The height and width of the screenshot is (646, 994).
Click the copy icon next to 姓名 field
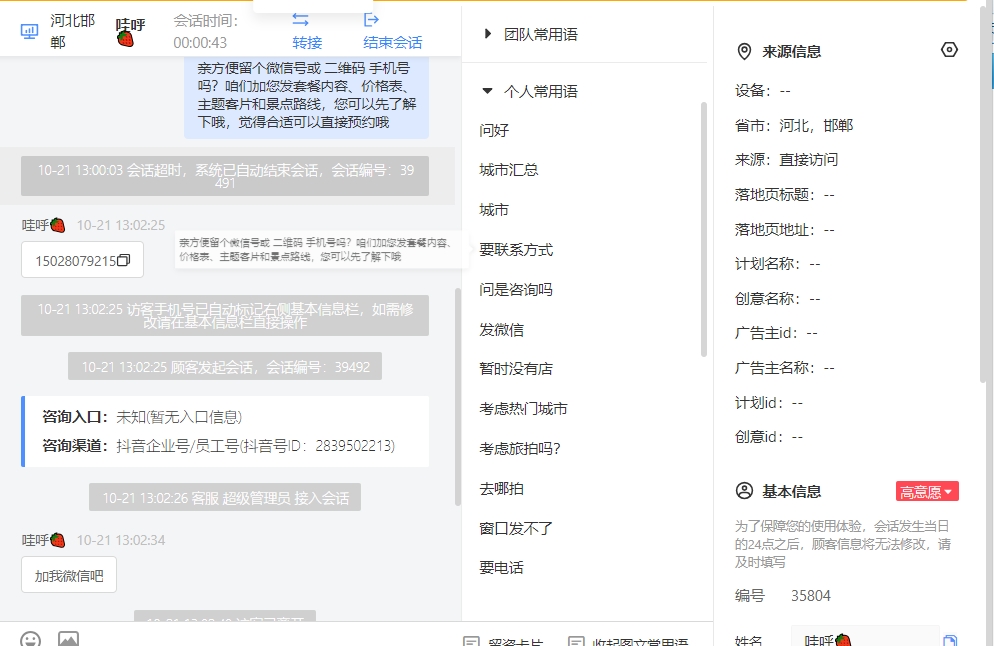(x=950, y=640)
